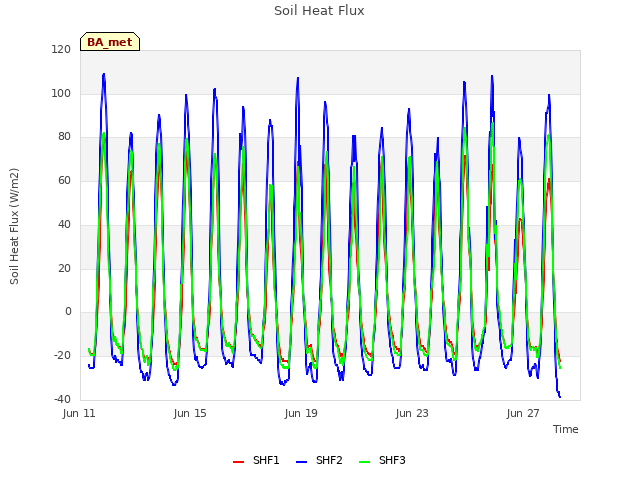The width and height of the screenshot is (640, 480).
Task: Click the 100 y-axis tick label
Action: coord(61,93)
